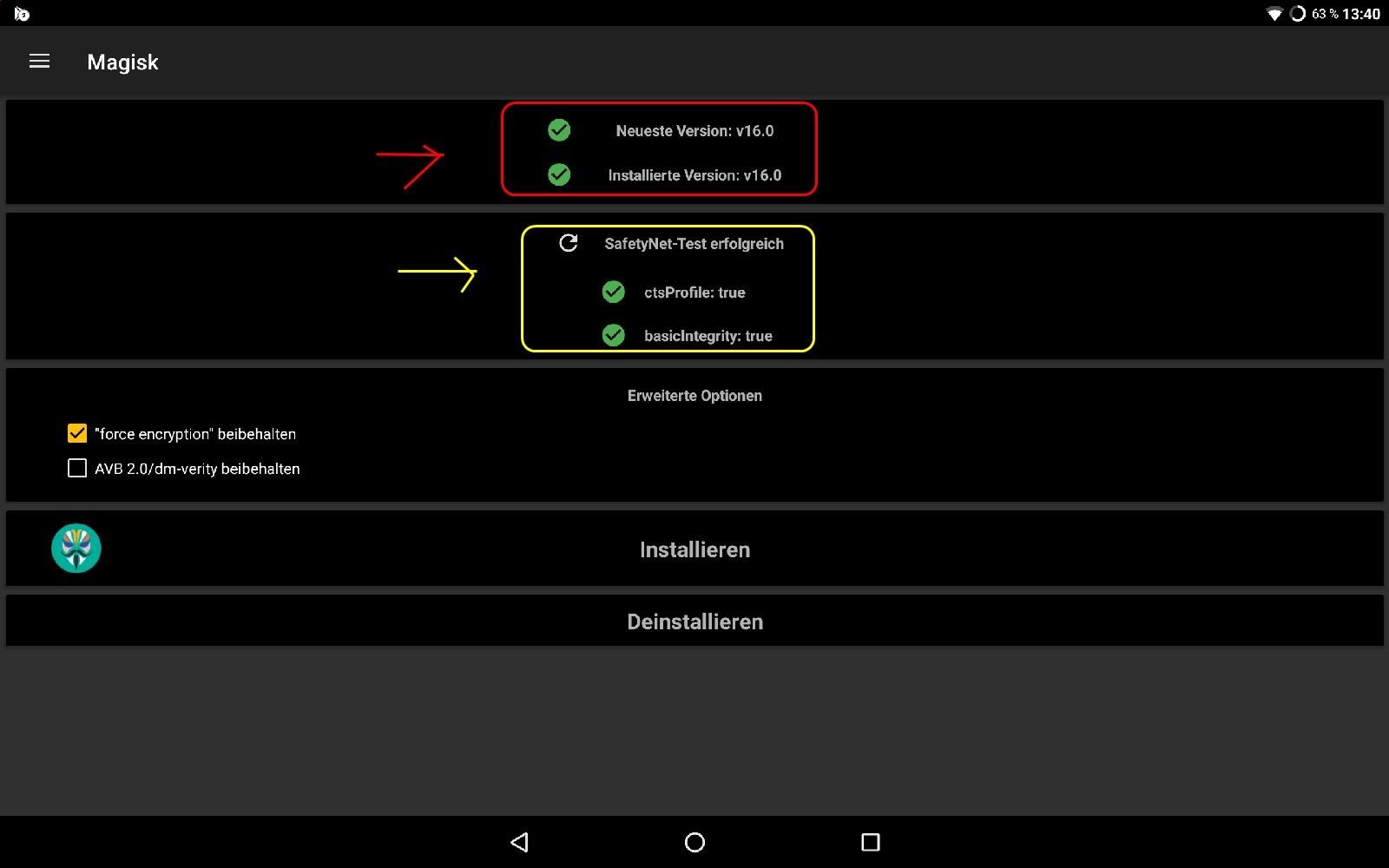Tap Android home navigation button

(x=694, y=842)
